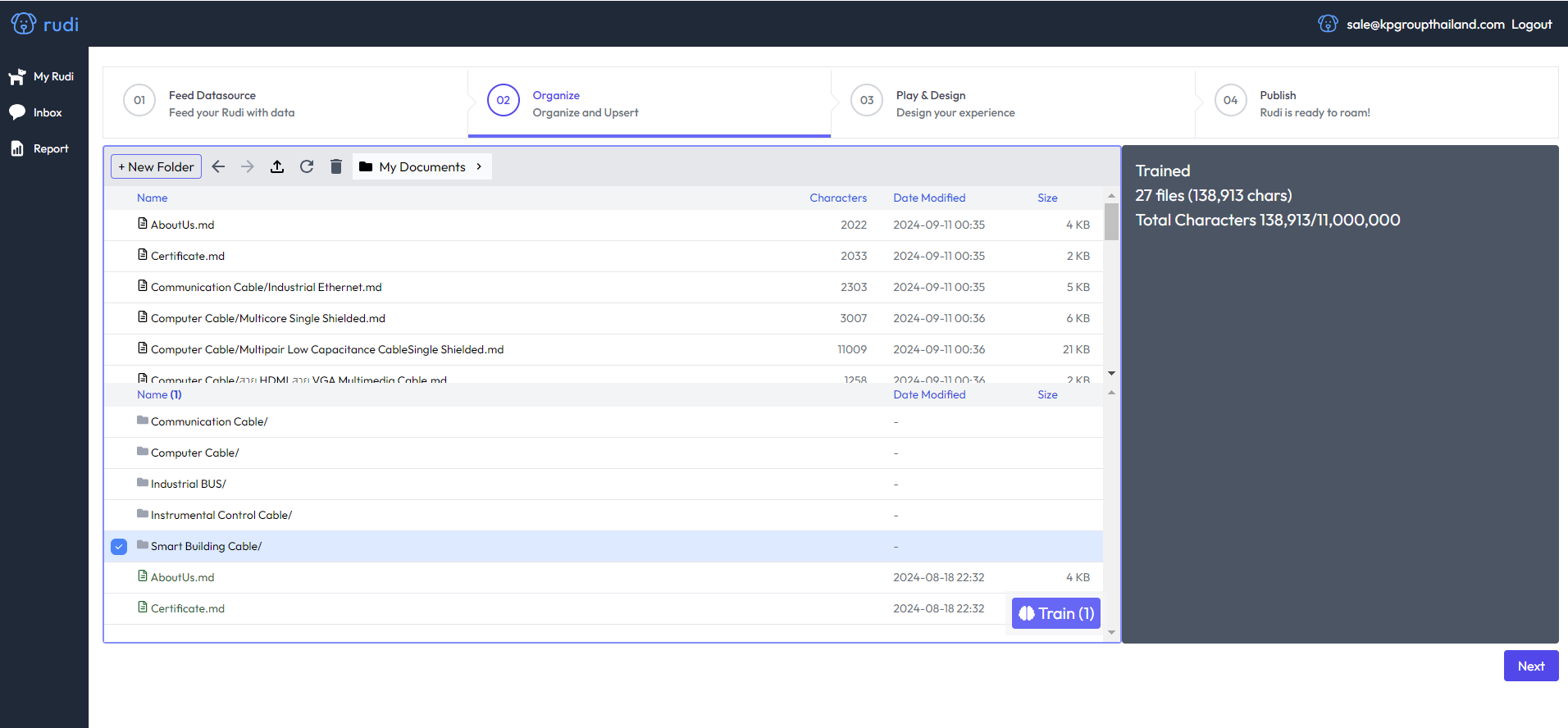
Task: Click My Documents breadcrumb folder
Action: pyautogui.click(x=413, y=166)
